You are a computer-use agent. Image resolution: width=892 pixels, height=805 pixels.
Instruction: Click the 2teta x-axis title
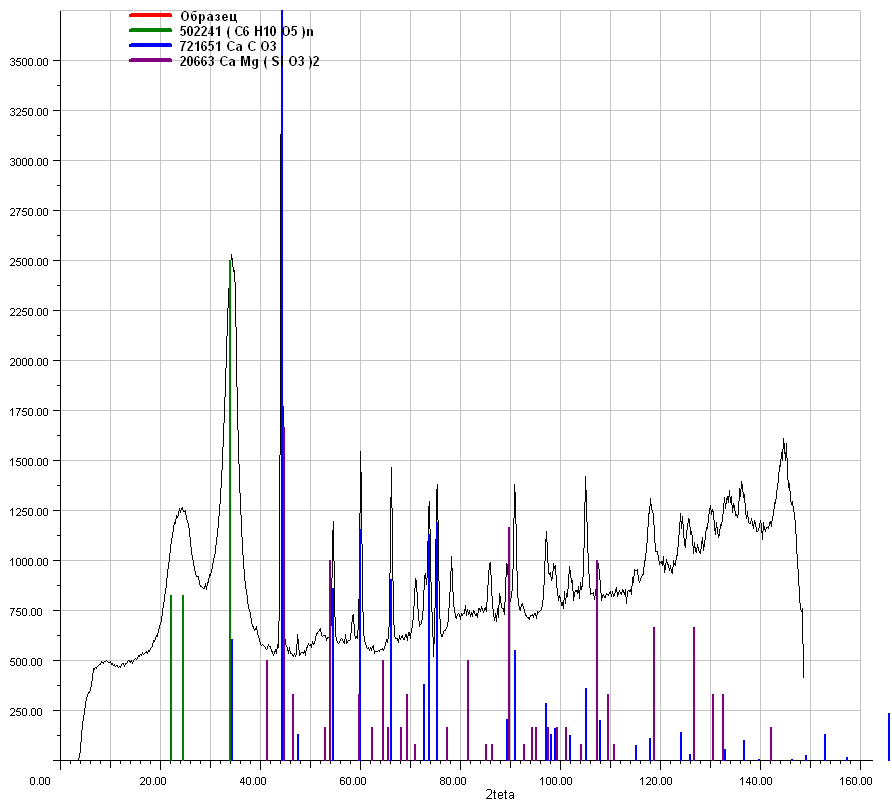(499, 794)
